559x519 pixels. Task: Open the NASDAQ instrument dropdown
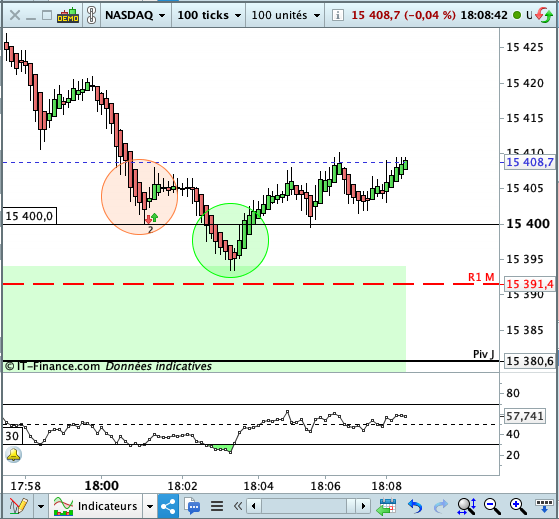click(135, 15)
